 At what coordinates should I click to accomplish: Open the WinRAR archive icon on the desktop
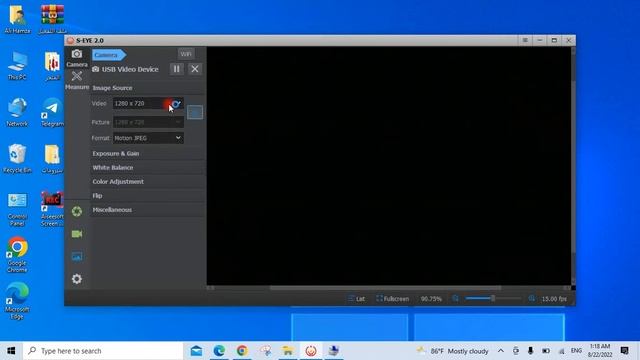coord(52,19)
